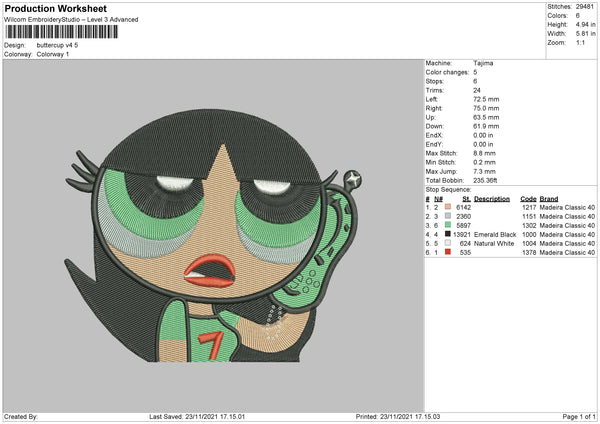Click the max stitch value "8.8 mm"
This screenshot has height=424, width=600.
(x=484, y=153)
